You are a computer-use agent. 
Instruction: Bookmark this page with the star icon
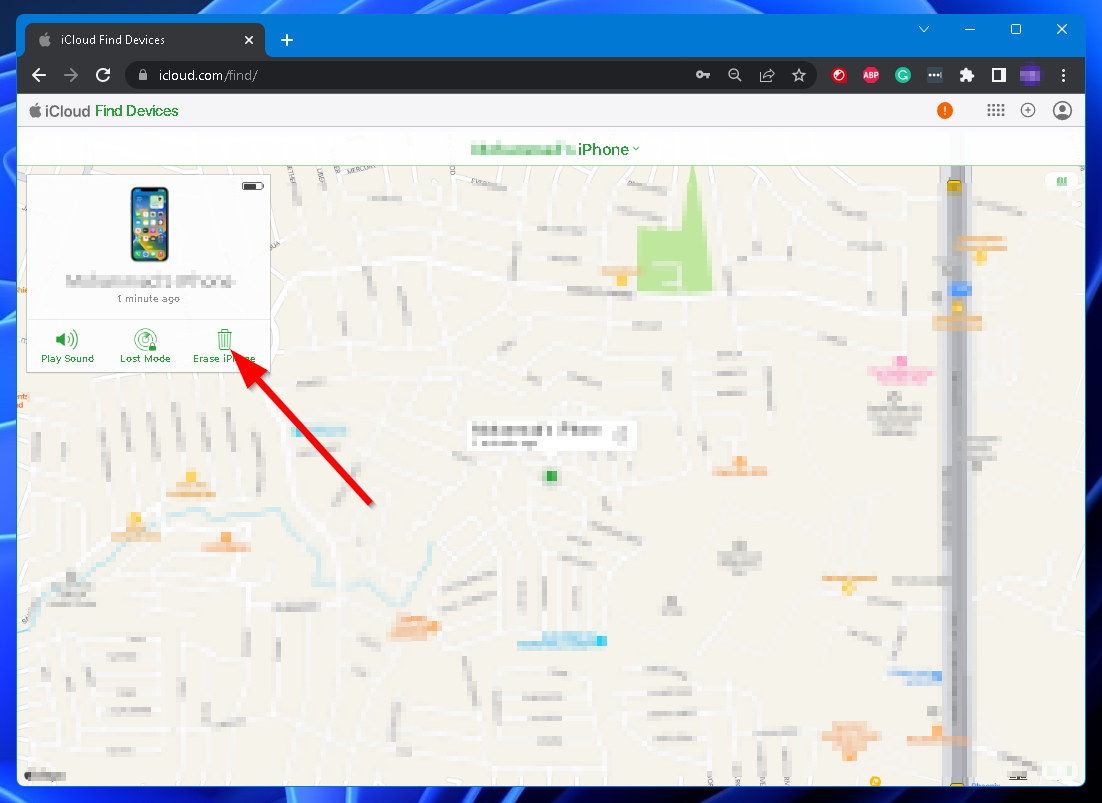pyautogui.click(x=798, y=75)
